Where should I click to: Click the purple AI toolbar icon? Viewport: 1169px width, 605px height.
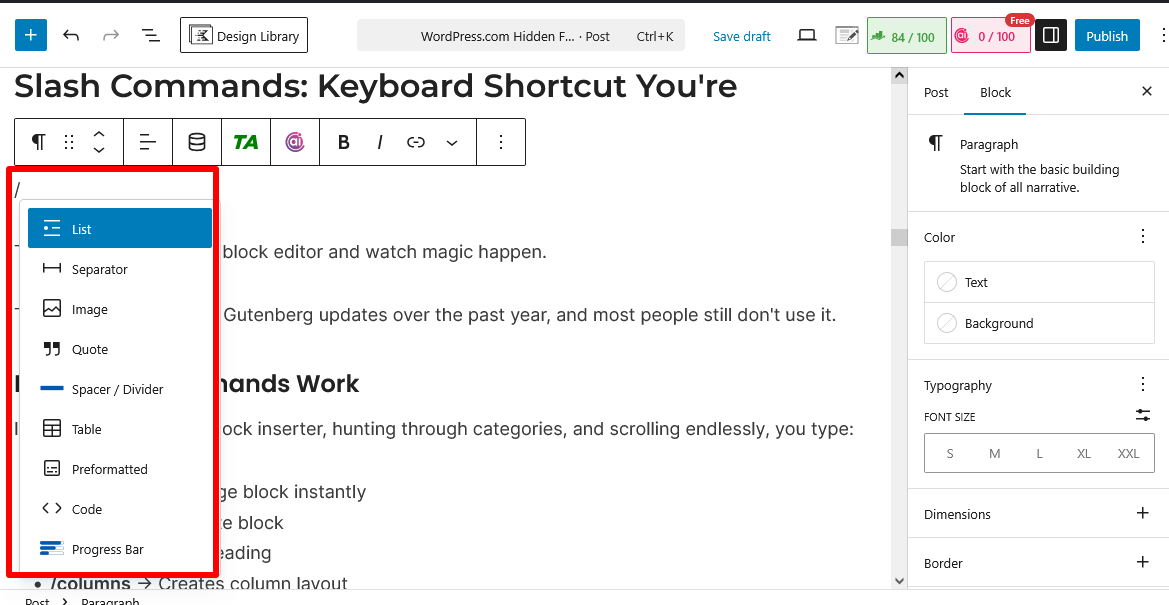tap(294, 141)
